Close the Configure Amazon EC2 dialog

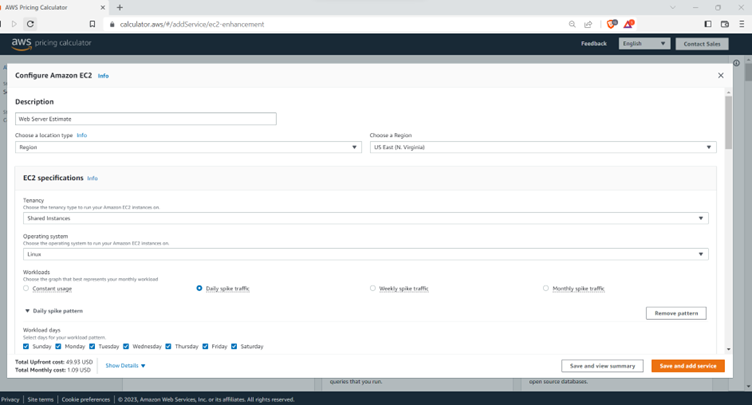(720, 75)
